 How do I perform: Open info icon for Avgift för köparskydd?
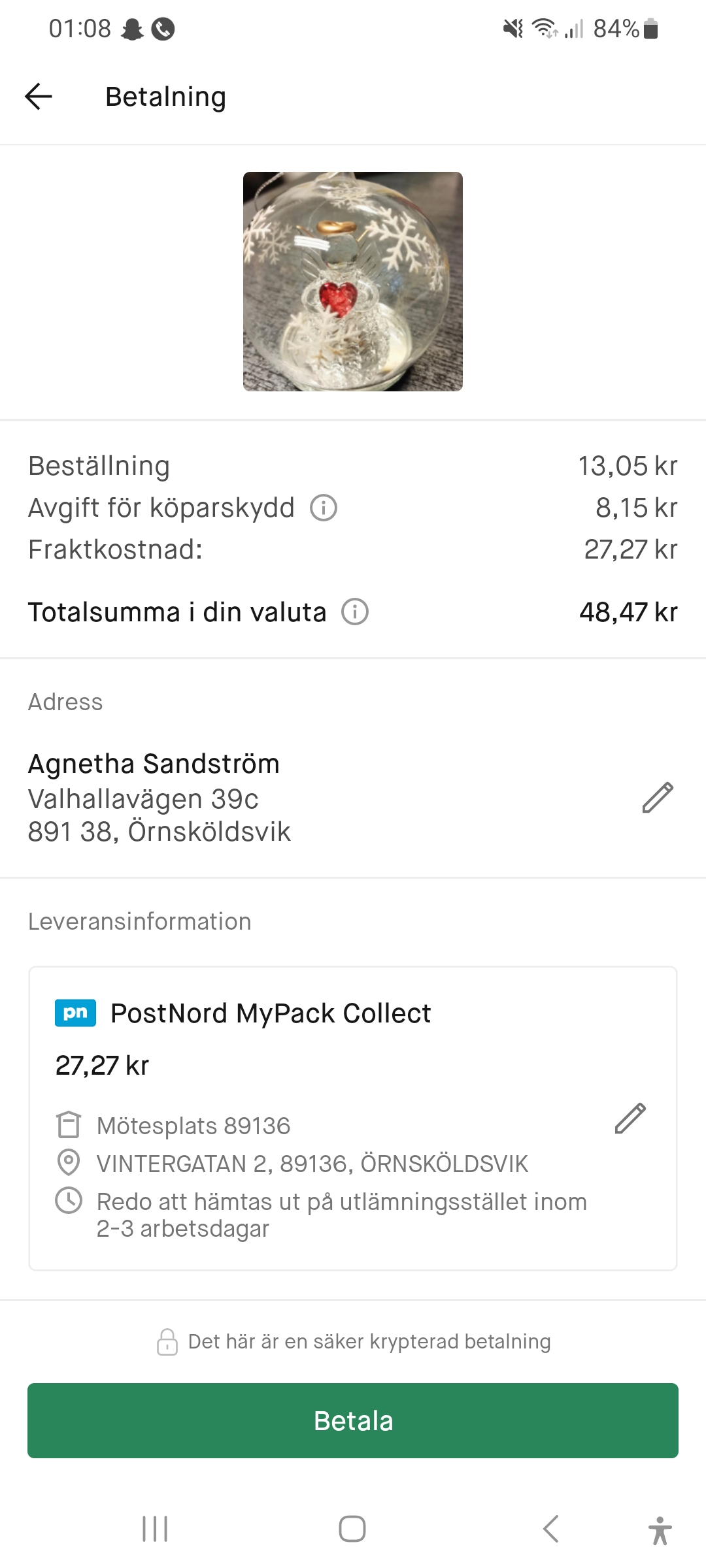[324, 508]
